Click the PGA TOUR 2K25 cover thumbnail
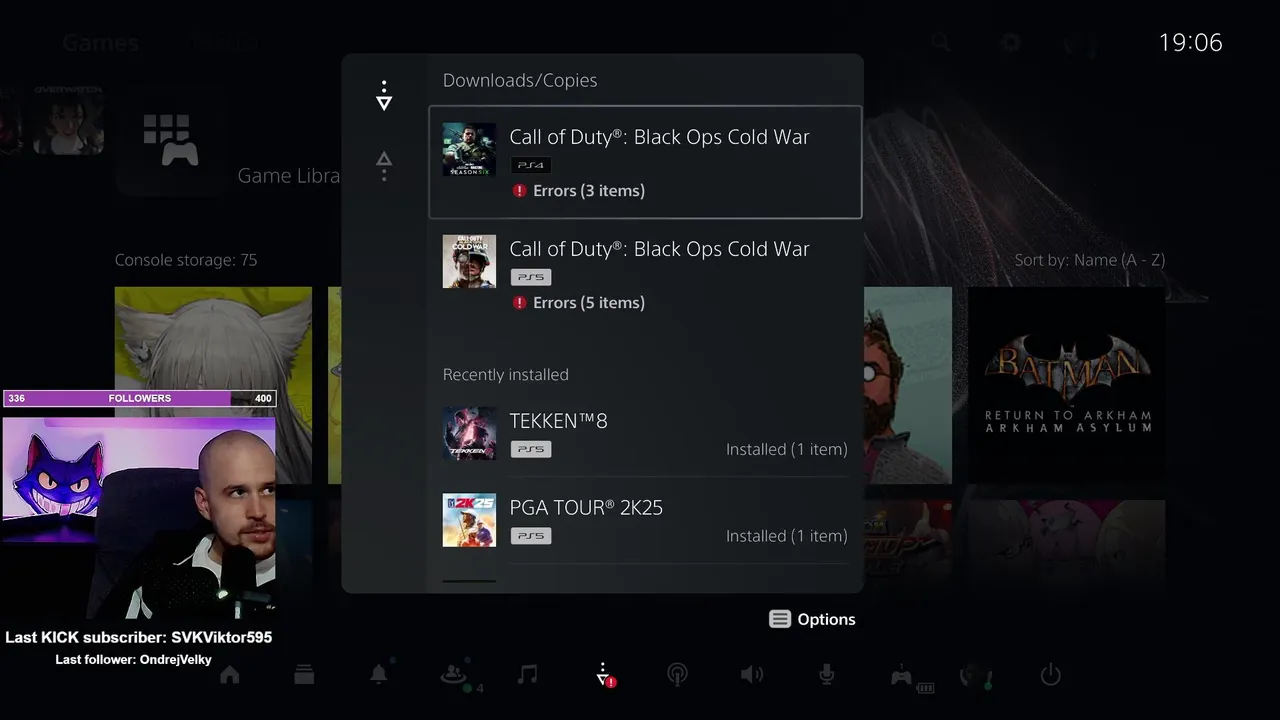This screenshot has height=720, width=1280. tap(469, 520)
